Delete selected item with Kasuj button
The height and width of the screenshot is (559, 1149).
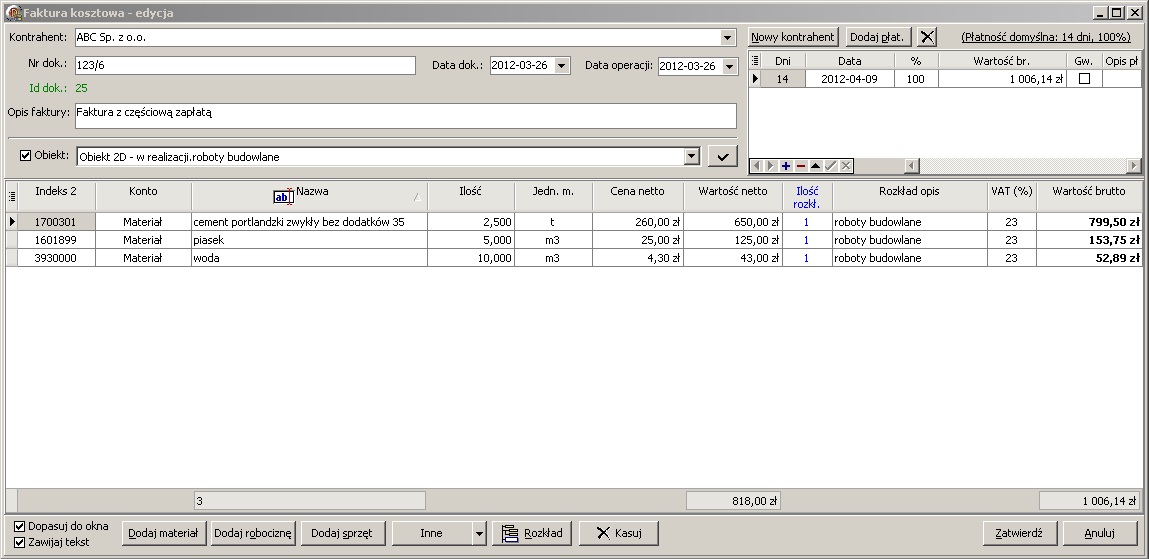pos(618,533)
